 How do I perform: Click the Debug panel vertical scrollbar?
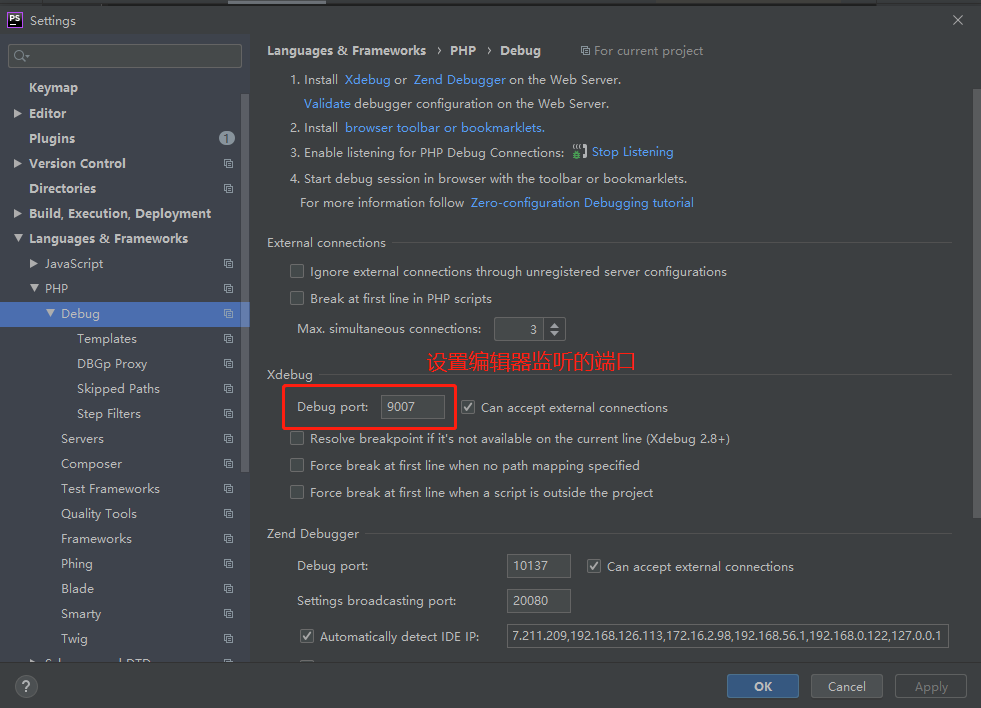pyautogui.click(x=977, y=303)
